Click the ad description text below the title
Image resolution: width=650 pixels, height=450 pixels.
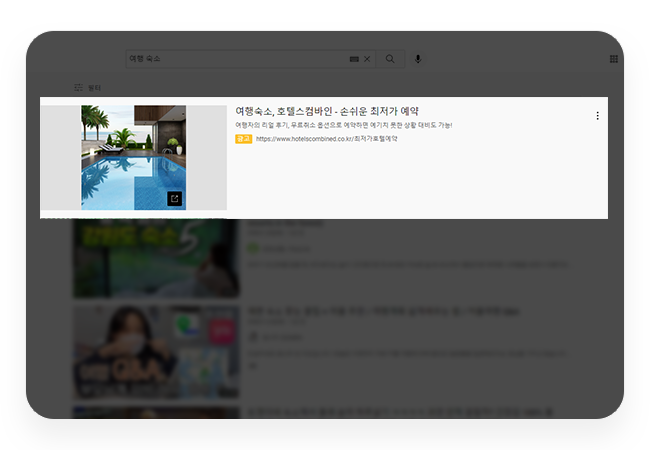coord(343,125)
